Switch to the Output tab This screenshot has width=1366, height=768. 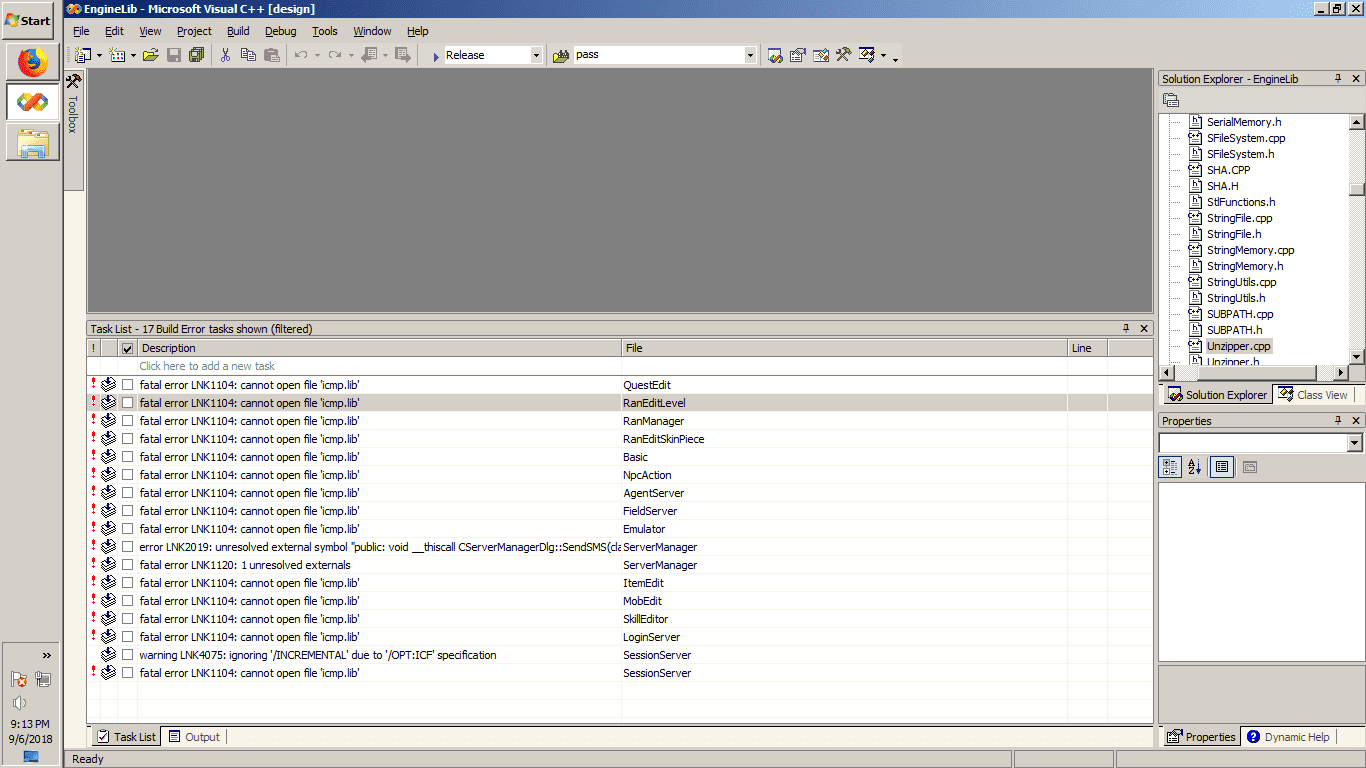[x=195, y=737]
